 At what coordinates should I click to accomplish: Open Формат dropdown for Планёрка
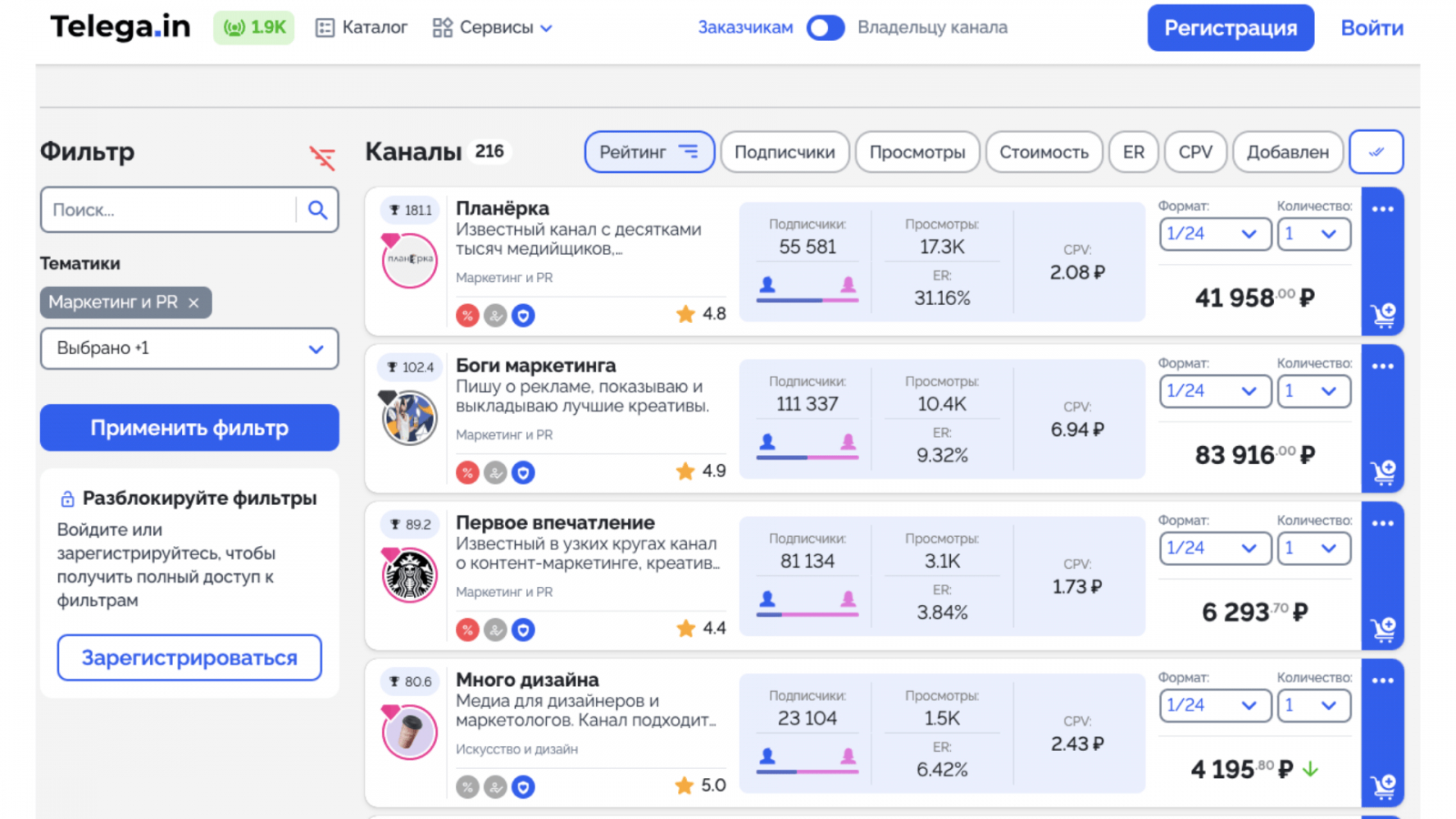click(1214, 234)
